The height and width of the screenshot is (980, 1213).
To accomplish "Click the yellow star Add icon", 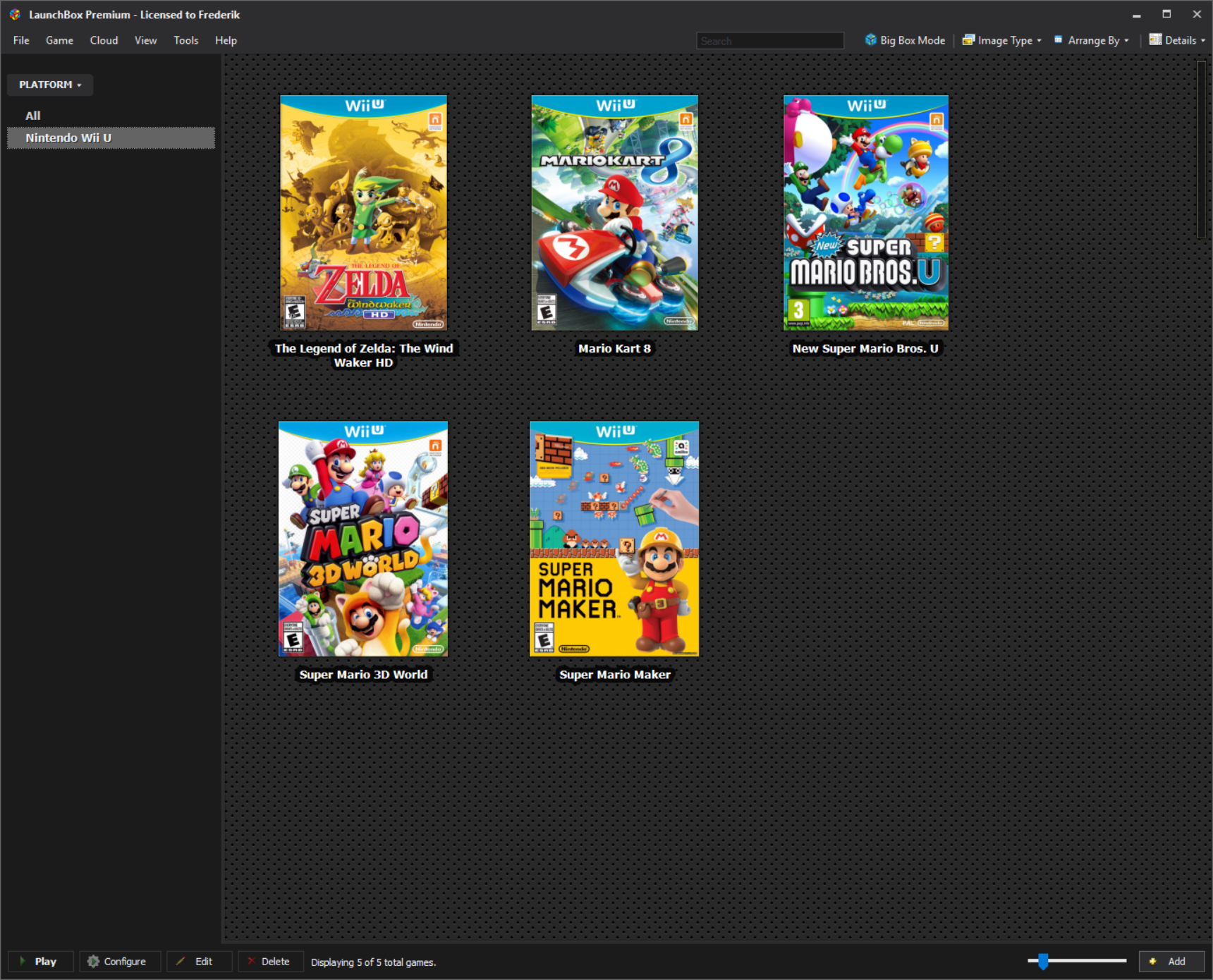I will 1153,961.
